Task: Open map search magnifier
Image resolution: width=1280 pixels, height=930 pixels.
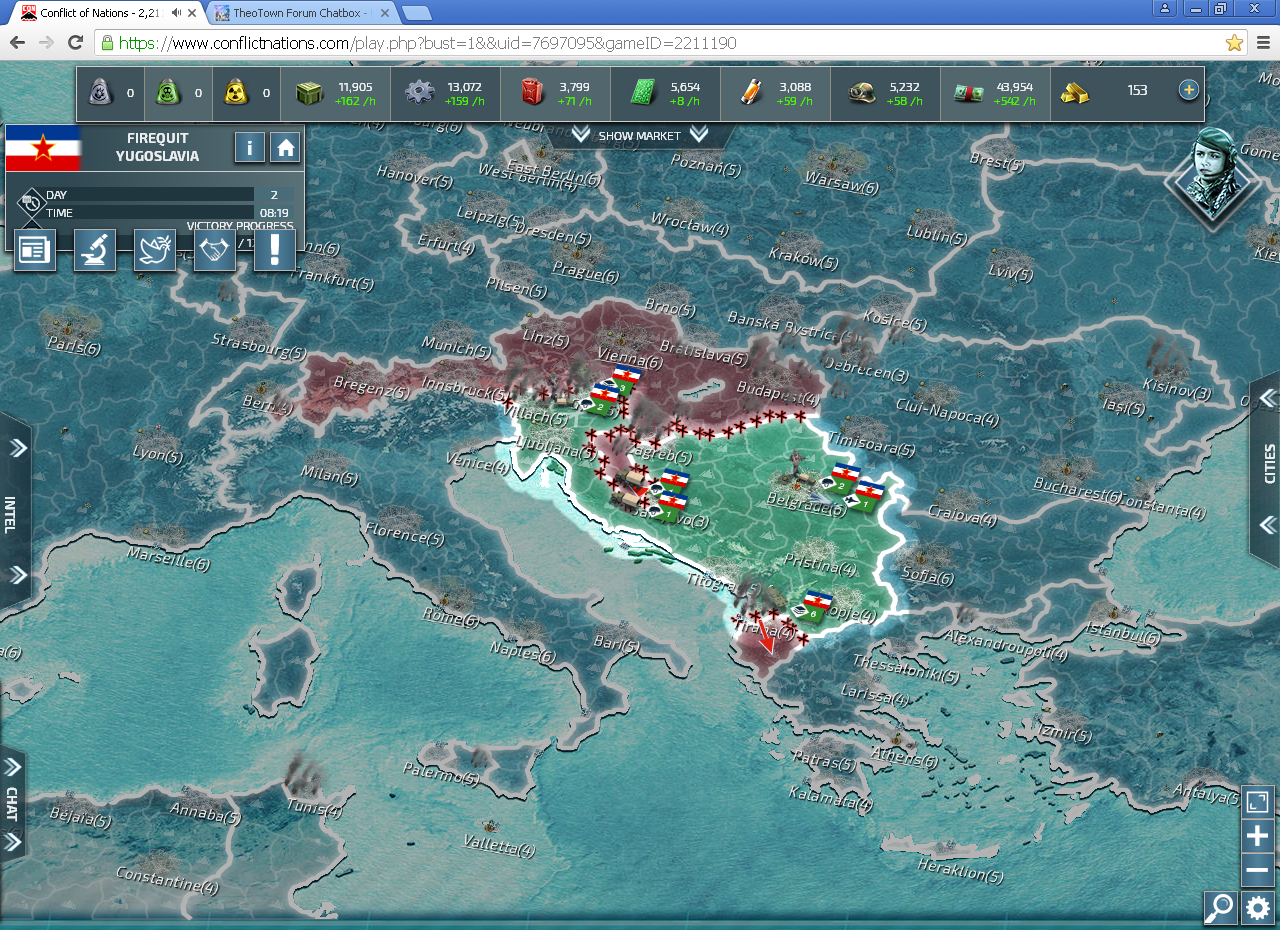Action: [x=1219, y=908]
